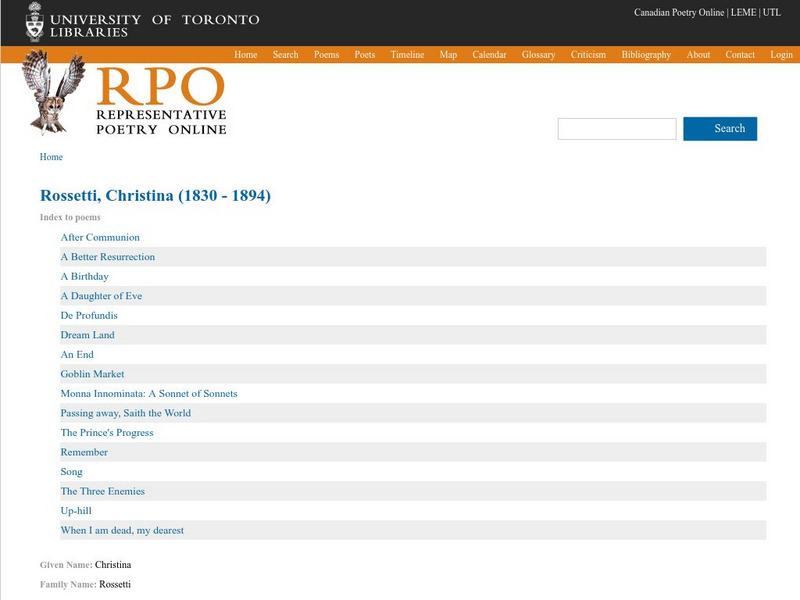Open "When I am dead, my dearest"
Viewport: 800px width, 600px height.
click(x=124, y=530)
